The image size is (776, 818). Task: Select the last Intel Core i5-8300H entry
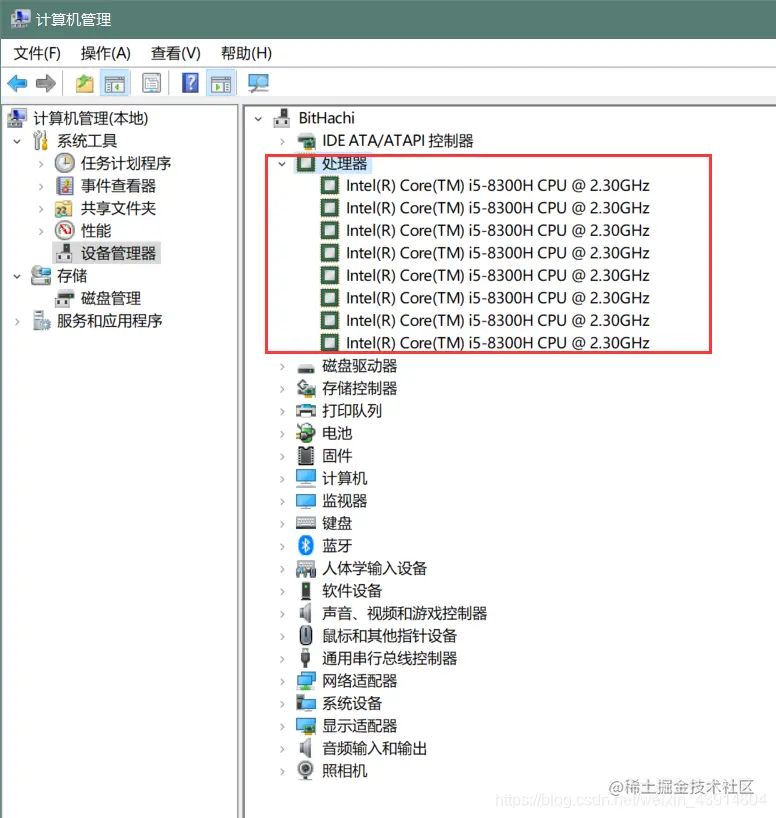tap(497, 343)
